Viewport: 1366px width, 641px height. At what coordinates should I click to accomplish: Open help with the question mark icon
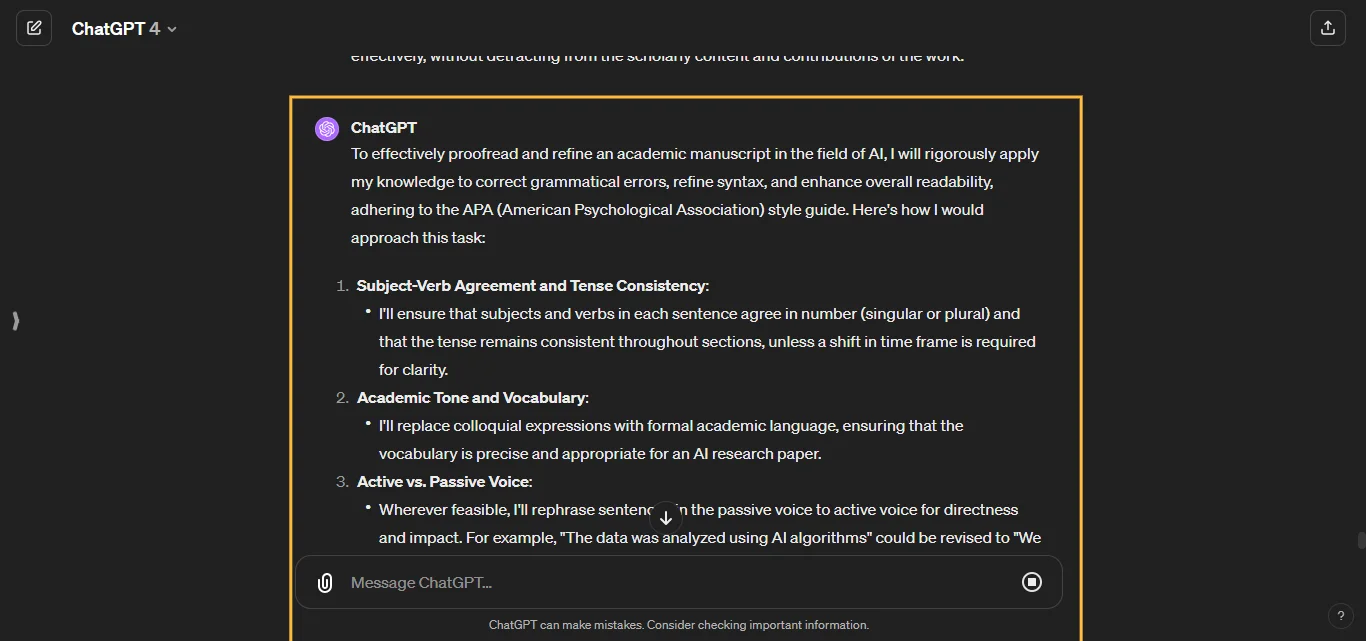pyautogui.click(x=1341, y=616)
